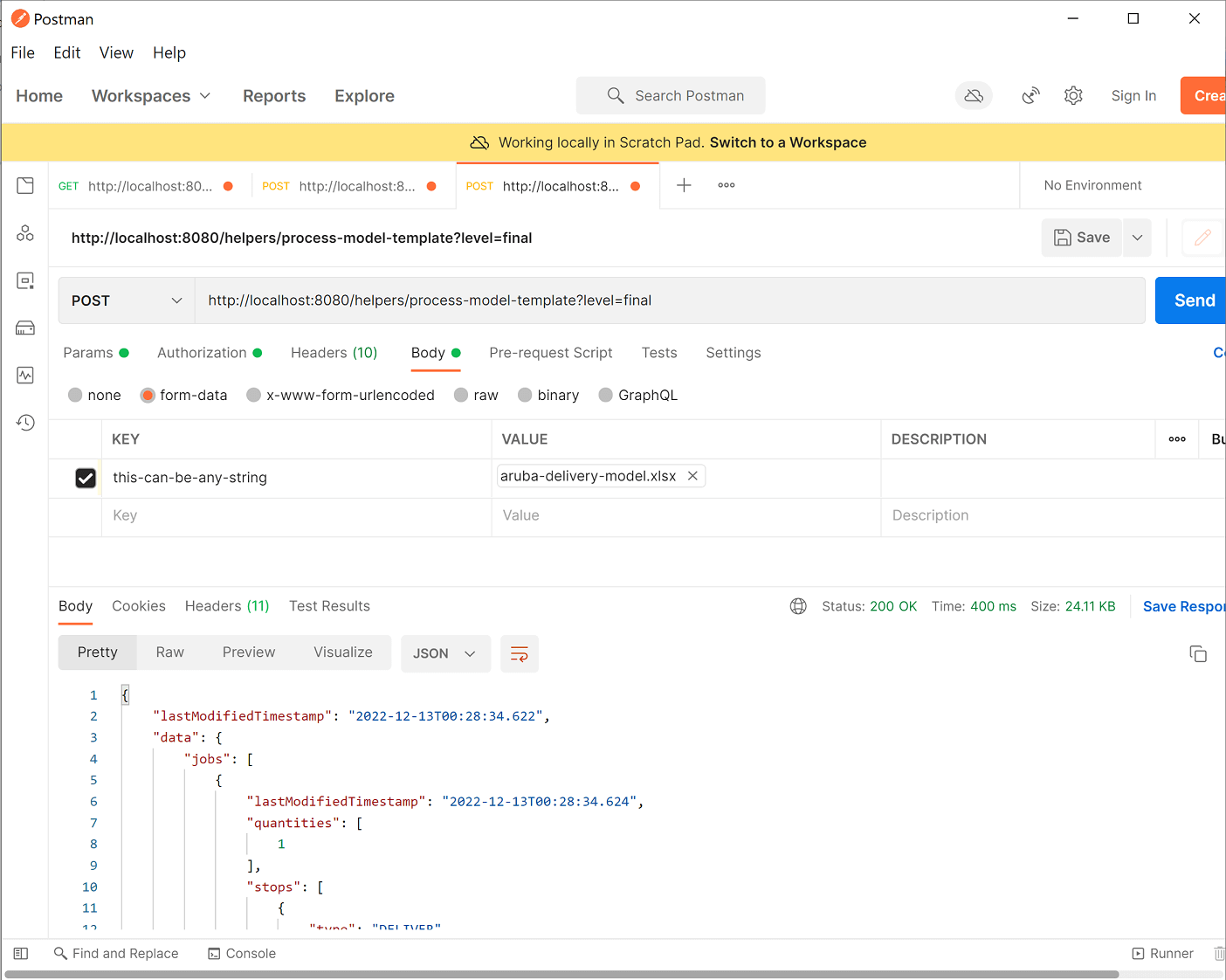Open the POST method dropdown

tap(127, 300)
